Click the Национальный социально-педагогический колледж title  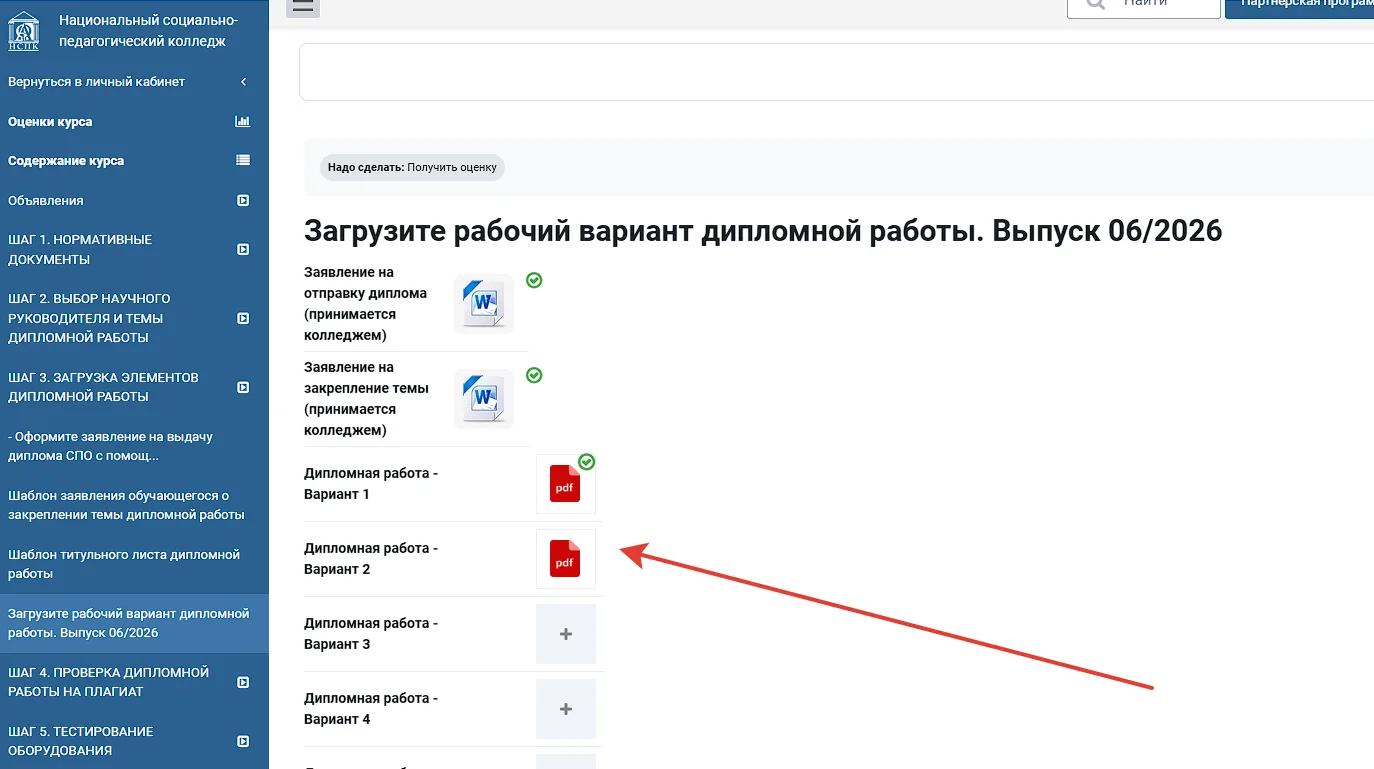[148, 31]
